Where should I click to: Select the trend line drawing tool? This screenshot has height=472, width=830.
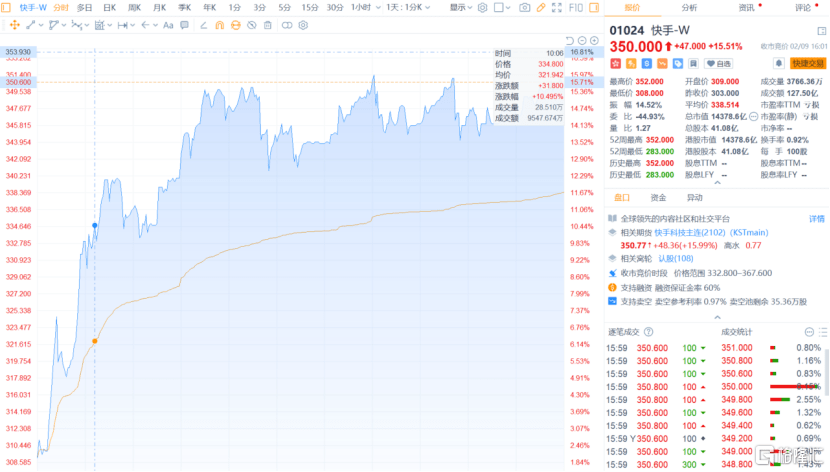31,25
